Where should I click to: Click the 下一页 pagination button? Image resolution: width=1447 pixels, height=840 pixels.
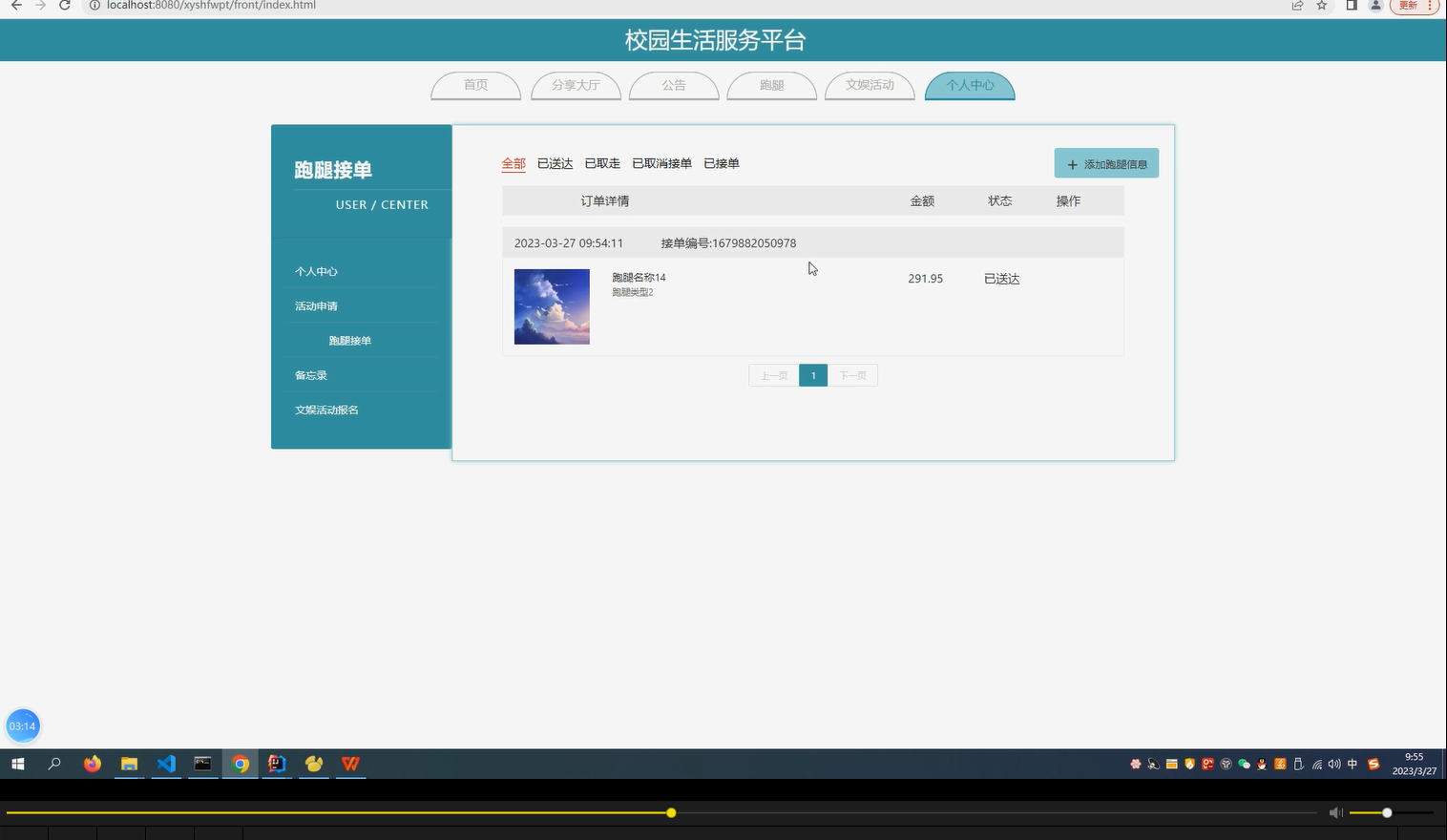coord(852,374)
